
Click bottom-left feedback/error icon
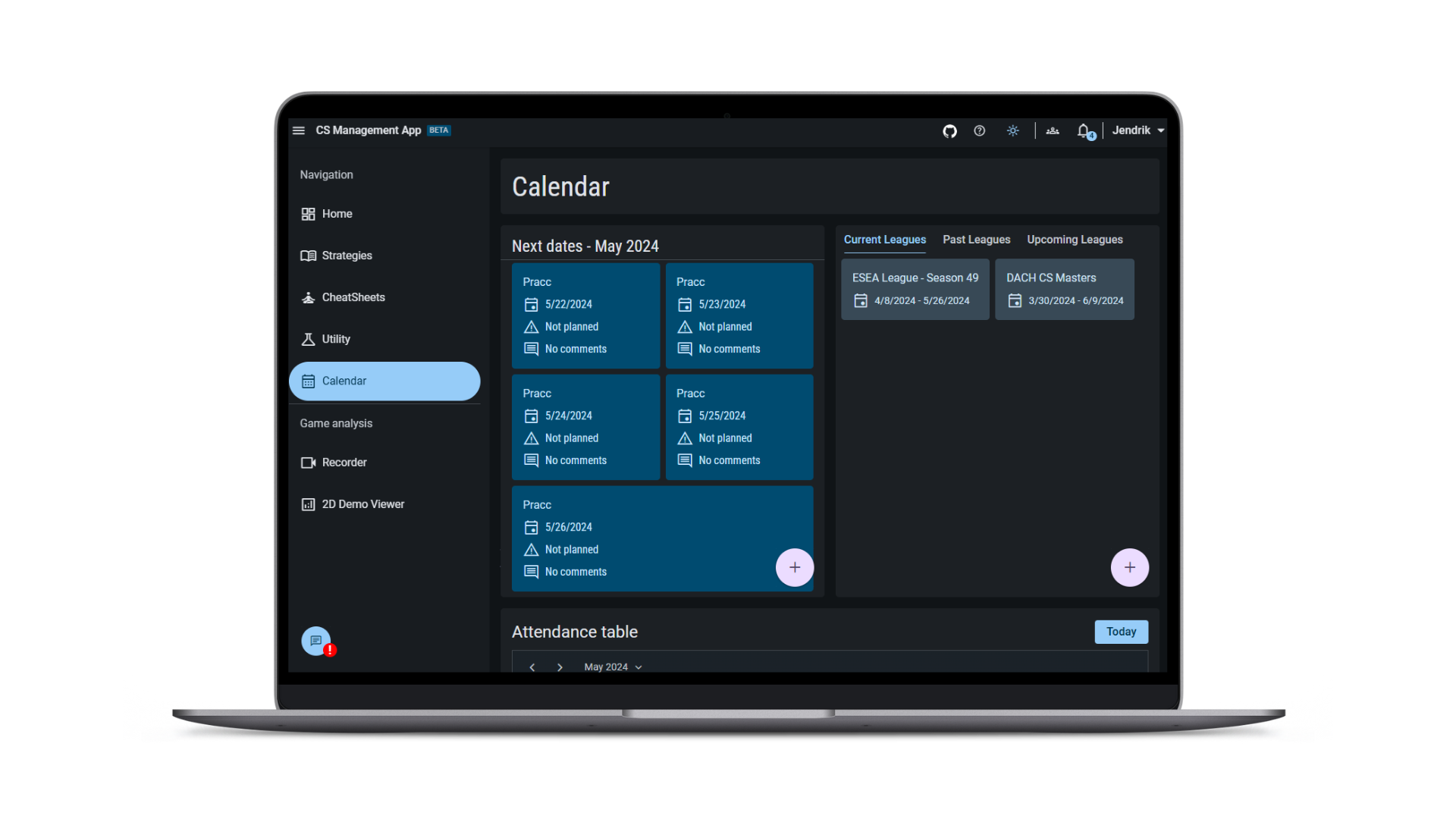coord(316,640)
